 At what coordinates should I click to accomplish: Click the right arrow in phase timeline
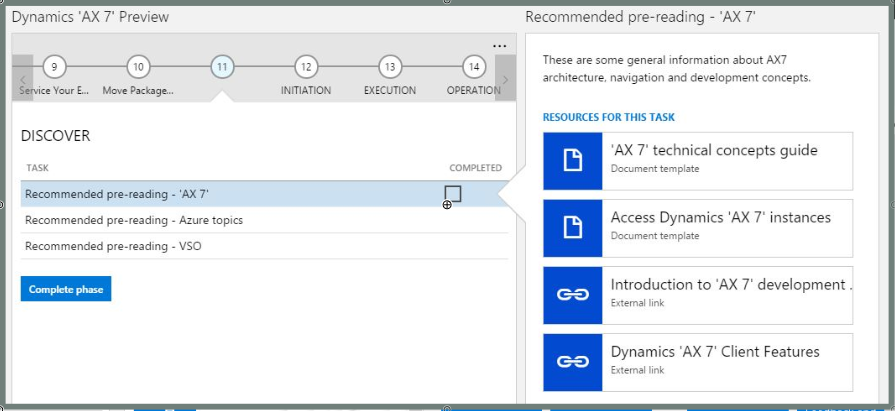[x=505, y=78]
